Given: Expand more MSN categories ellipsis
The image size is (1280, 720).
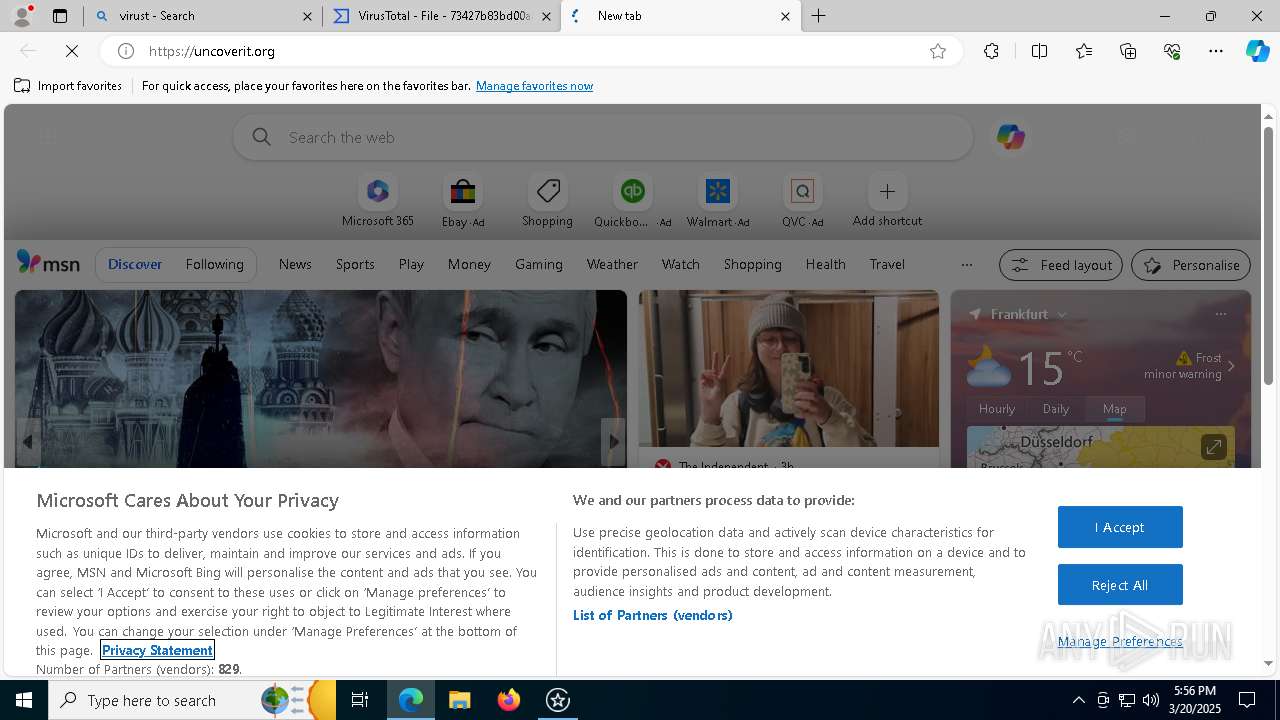Looking at the screenshot, I should click(x=966, y=265).
